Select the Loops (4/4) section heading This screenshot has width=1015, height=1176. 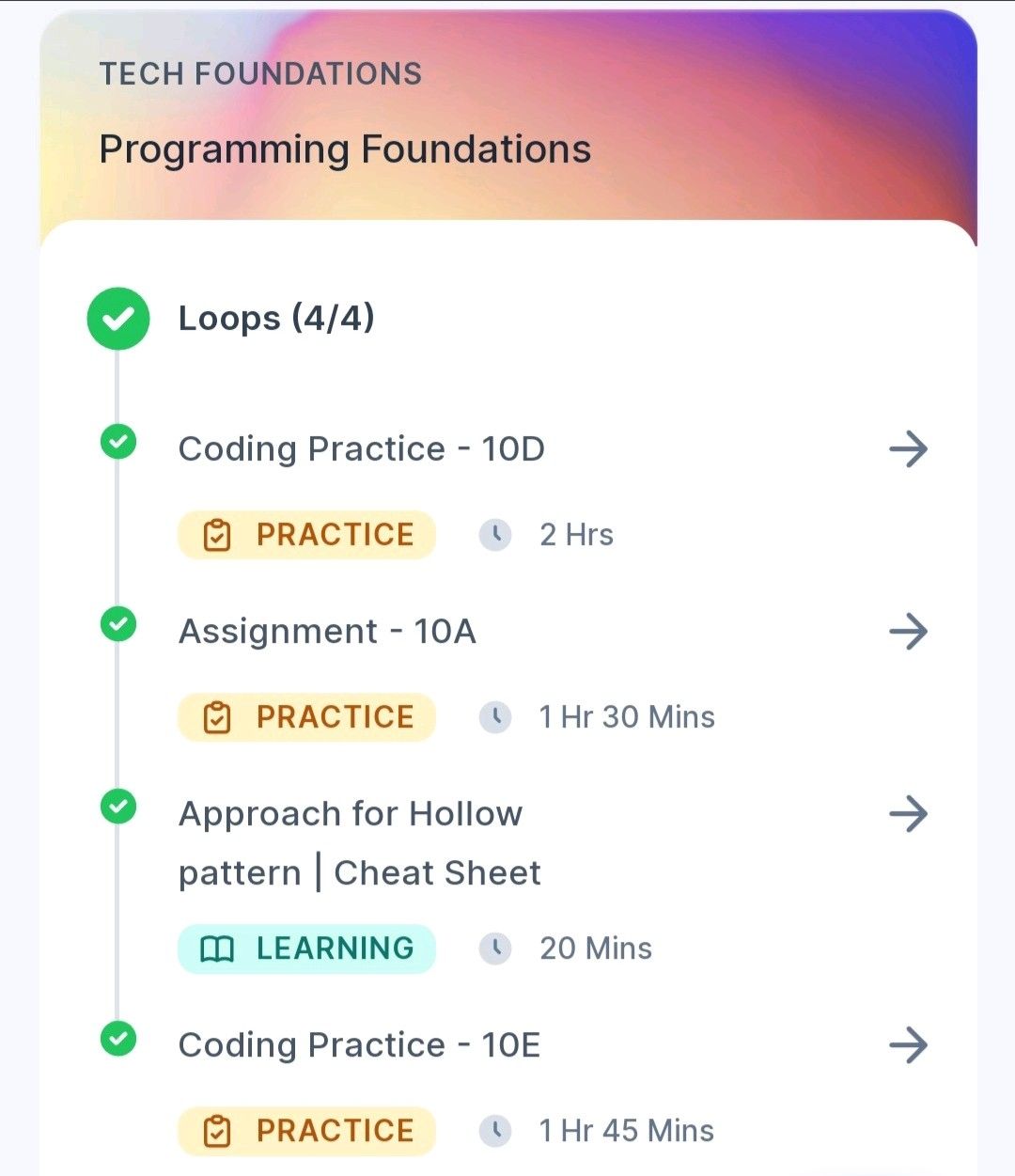click(x=276, y=319)
